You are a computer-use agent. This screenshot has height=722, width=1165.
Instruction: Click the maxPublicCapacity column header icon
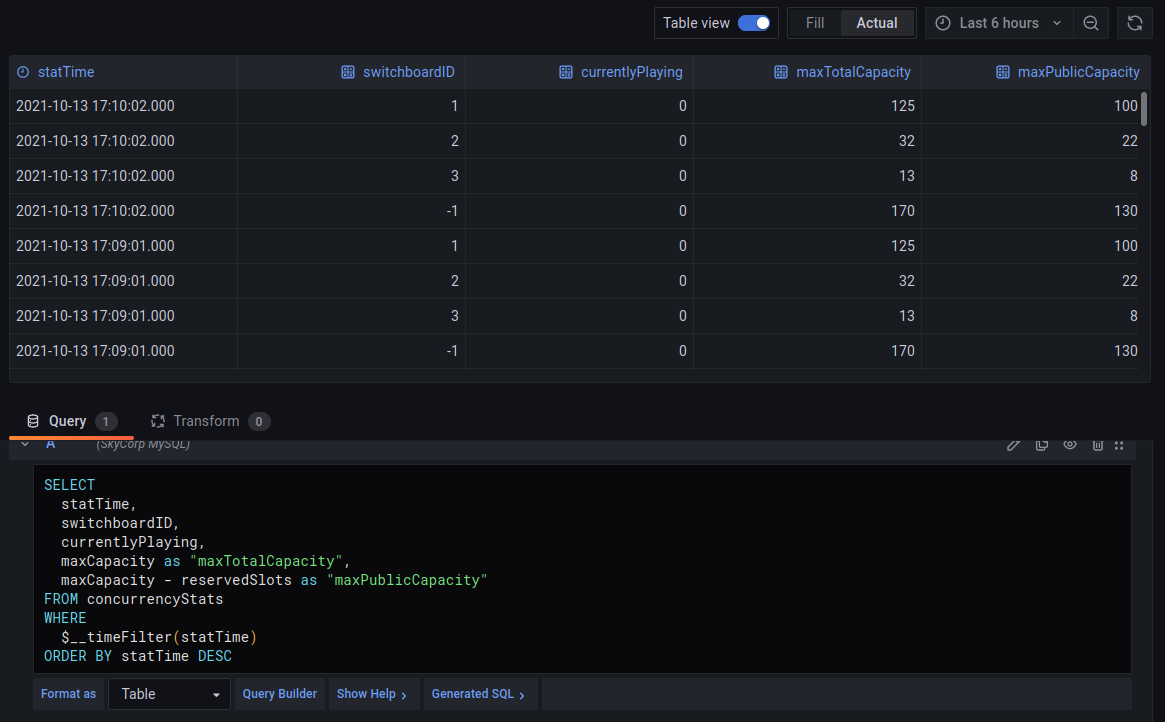1003,72
